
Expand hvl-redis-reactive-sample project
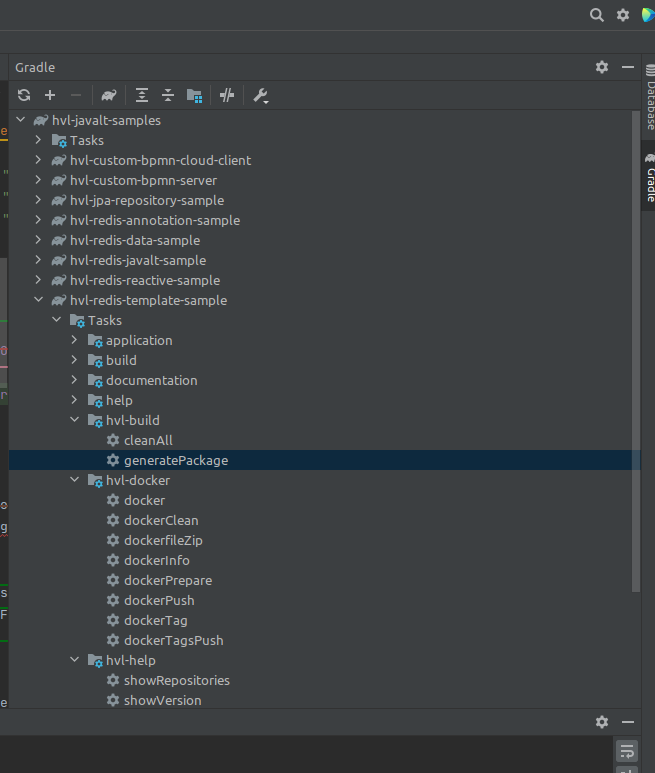38,280
